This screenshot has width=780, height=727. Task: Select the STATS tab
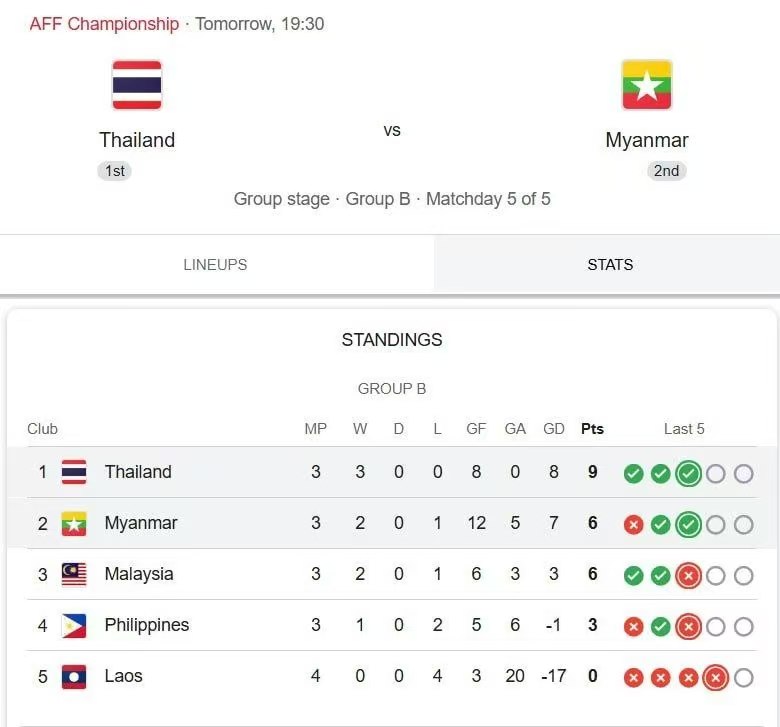(610, 264)
